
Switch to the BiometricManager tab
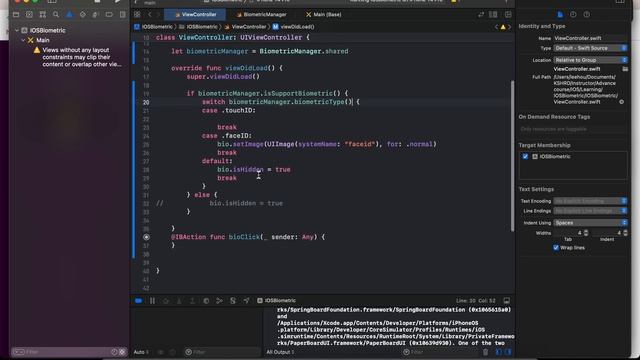(x=262, y=15)
